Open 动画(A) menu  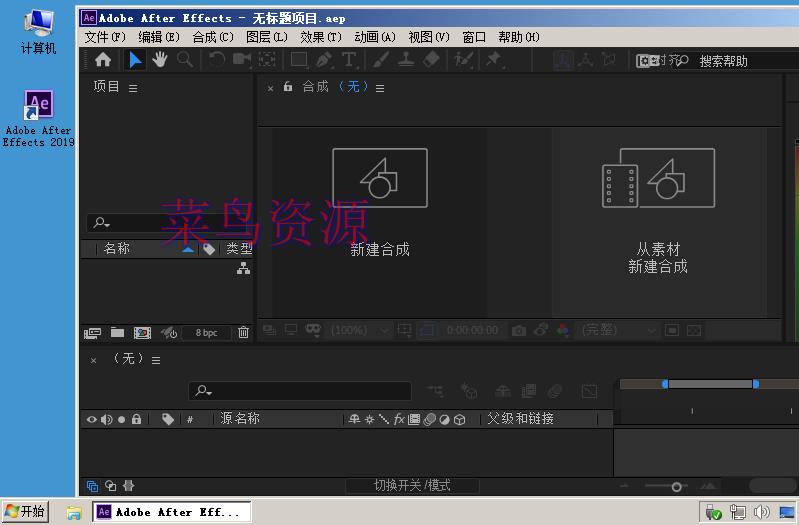pyautogui.click(x=375, y=37)
